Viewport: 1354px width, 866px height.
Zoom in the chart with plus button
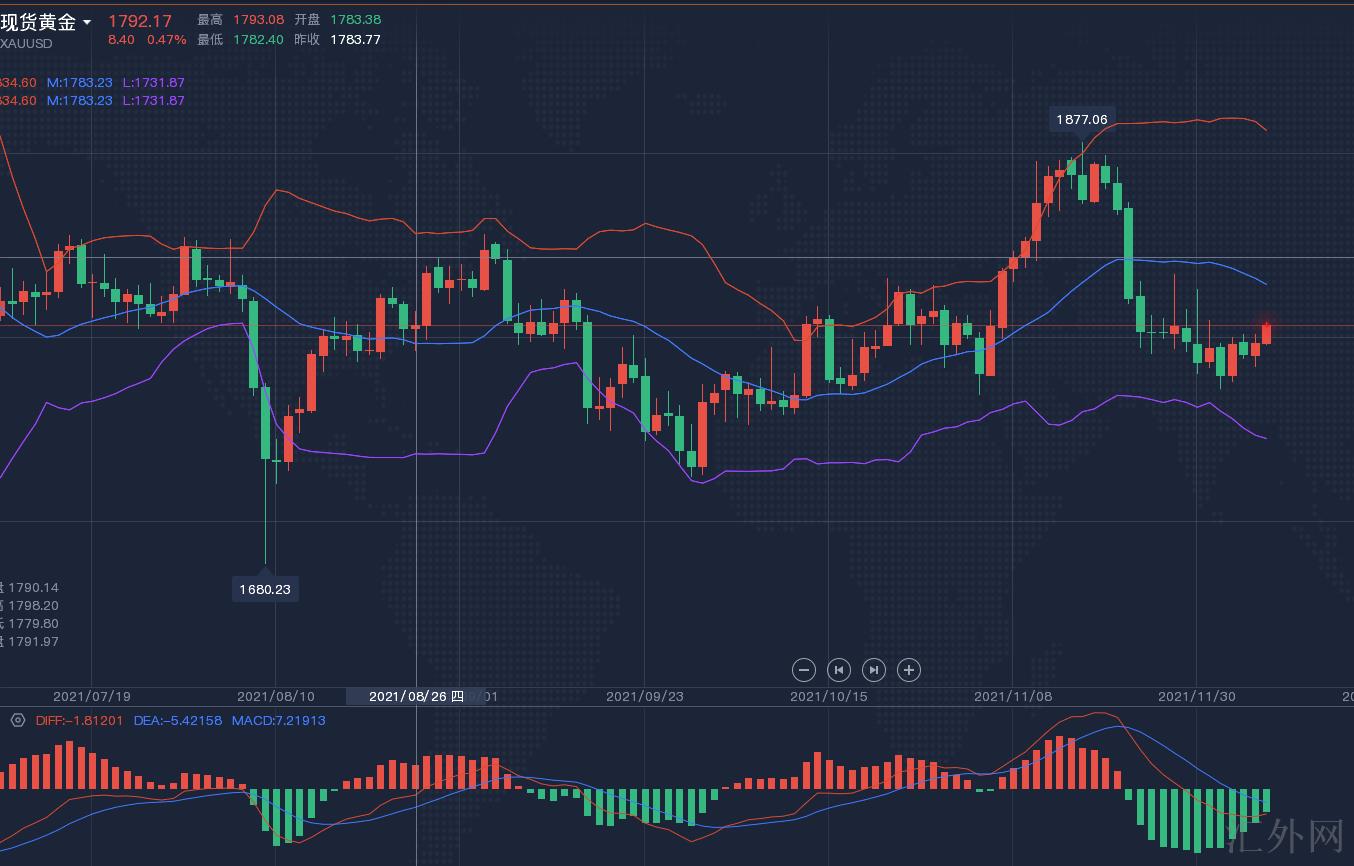pos(908,670)
